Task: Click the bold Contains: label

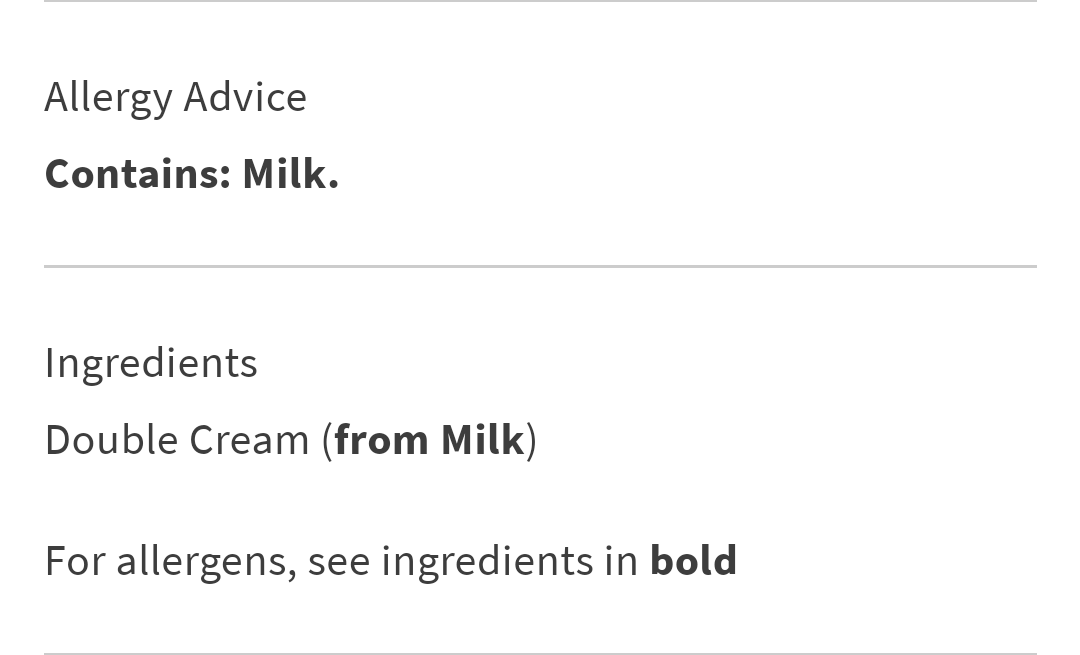Action: pos(138,174)
